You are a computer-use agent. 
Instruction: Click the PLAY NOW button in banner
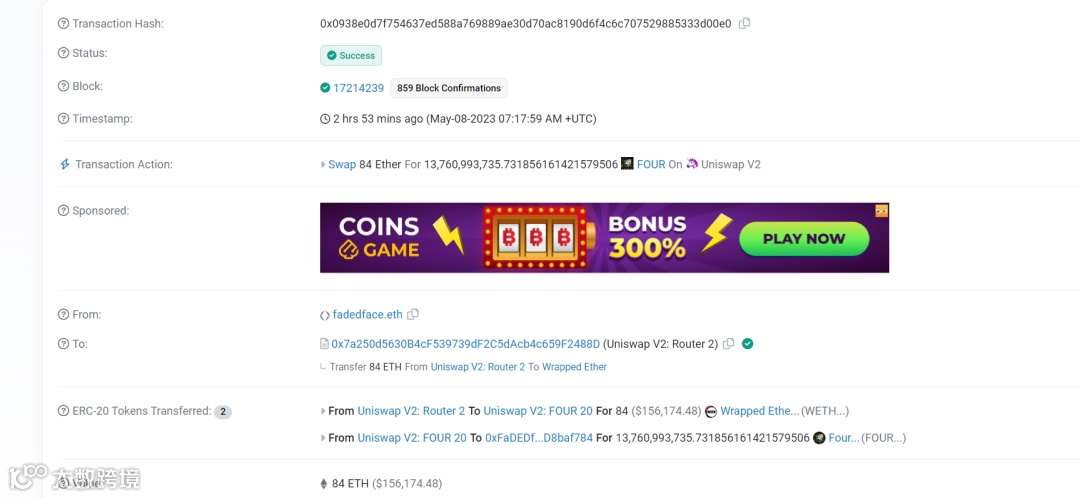pos(804,239)
